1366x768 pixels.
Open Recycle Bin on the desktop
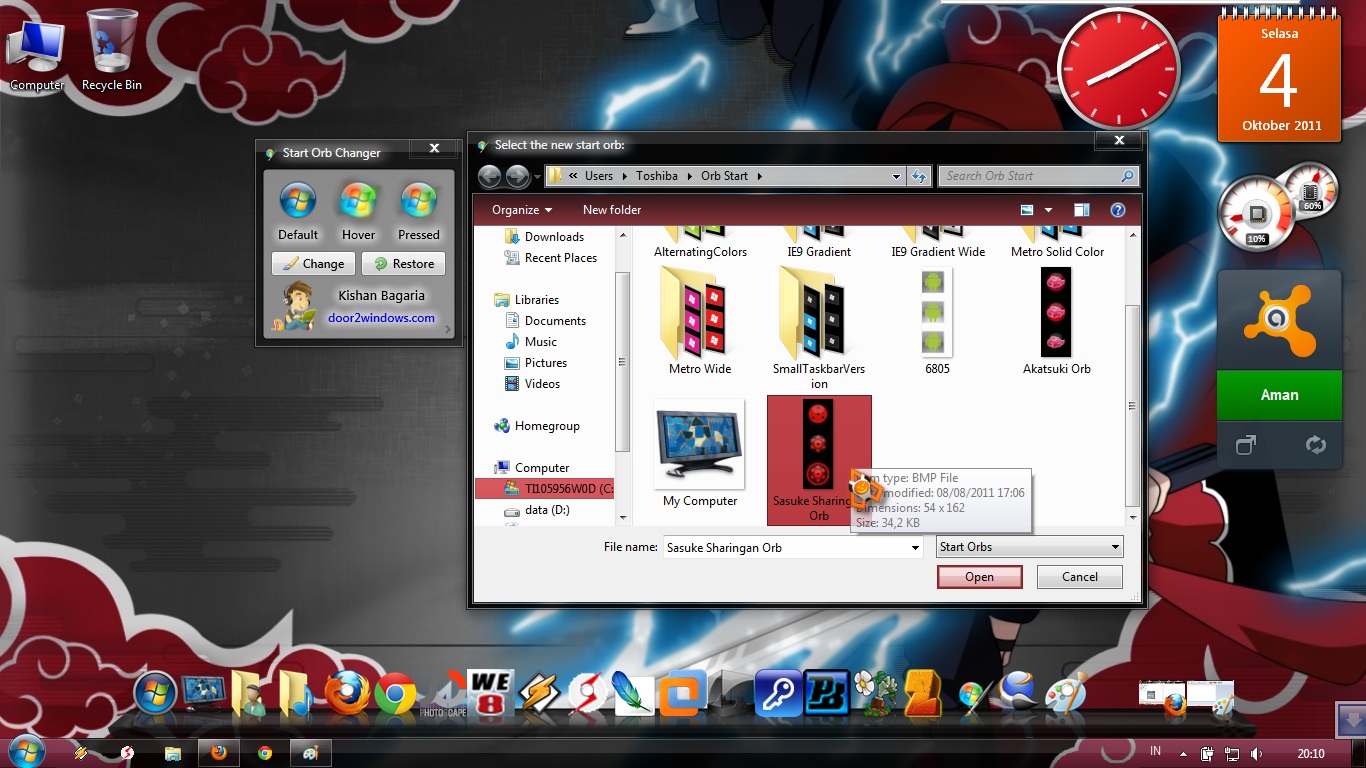[x=112, y=50]
